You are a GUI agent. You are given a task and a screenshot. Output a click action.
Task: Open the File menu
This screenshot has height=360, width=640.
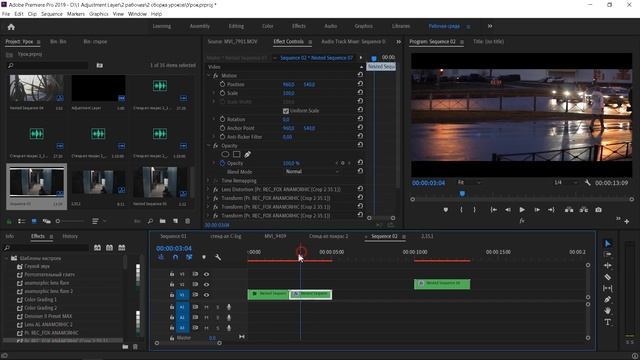(x=6, y=14)
